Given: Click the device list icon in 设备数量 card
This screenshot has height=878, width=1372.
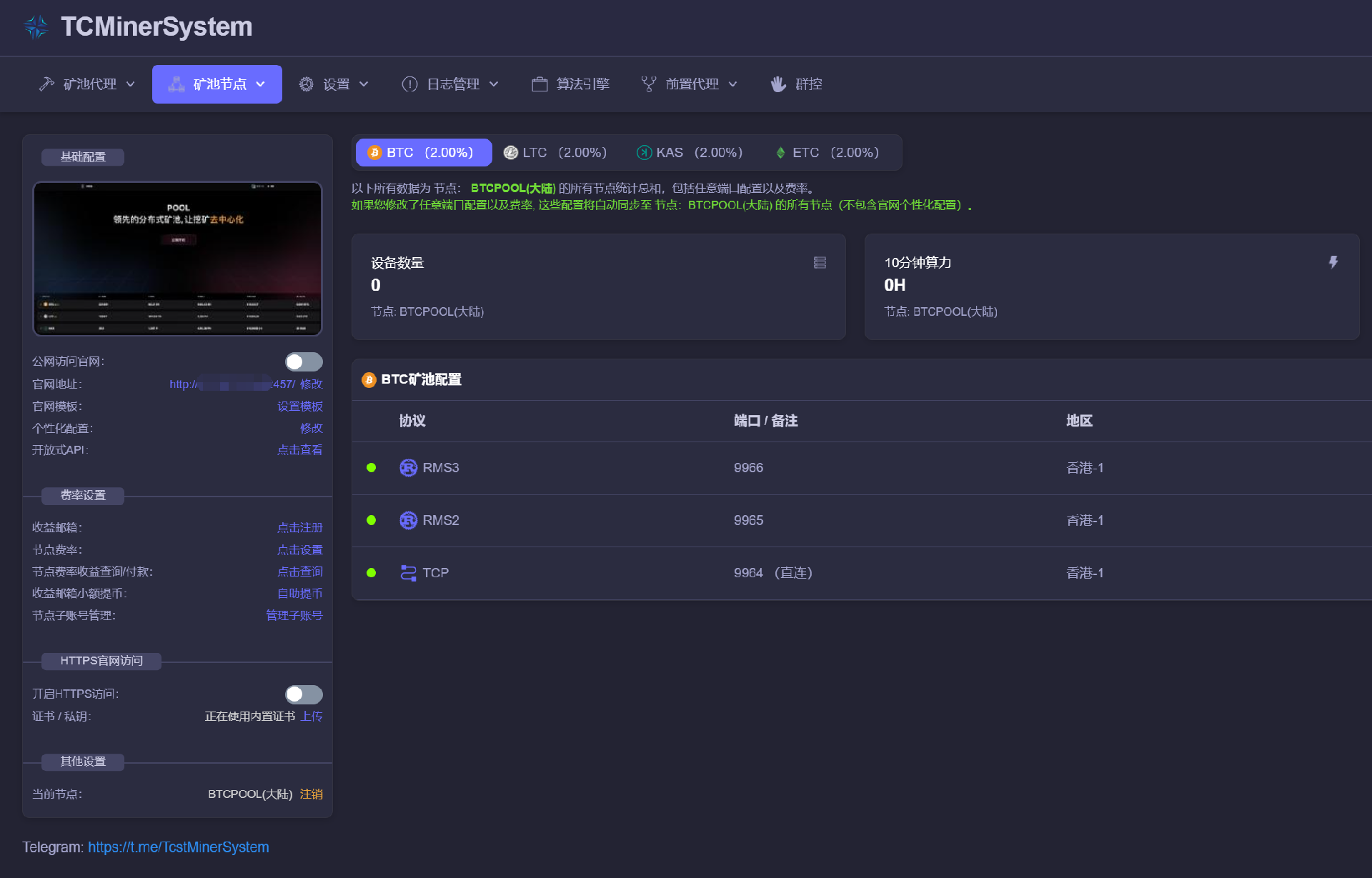Looking at the screenshot, I should pyautogui.click(x=820, y=263).
